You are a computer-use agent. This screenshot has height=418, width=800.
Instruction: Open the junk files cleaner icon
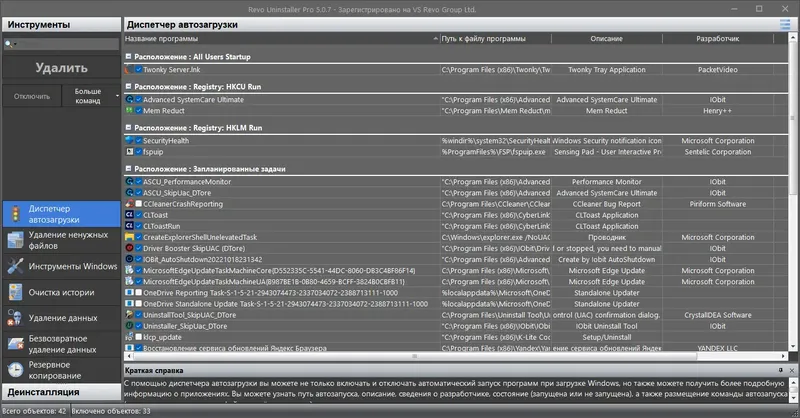point(15,240)
